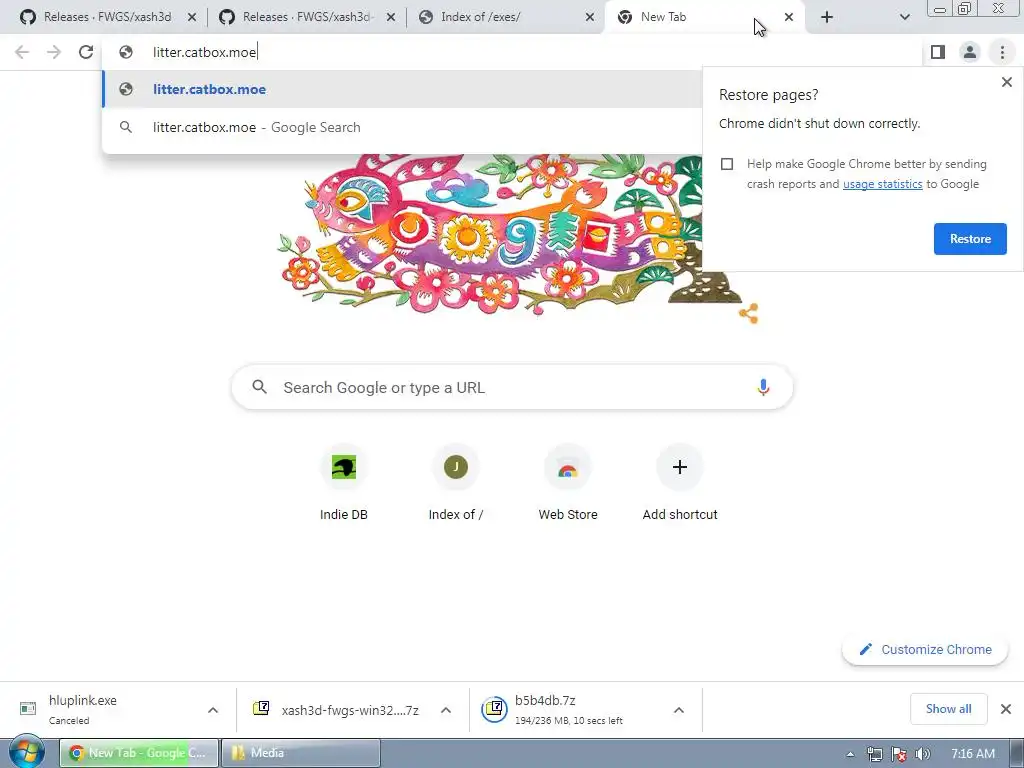Reload the current page
This screenshot has height=768, width=1024.
click(86, 52)
